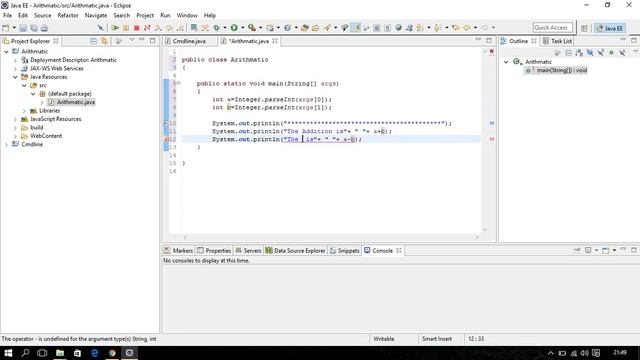Expand the Libraries node
This screenshot has height=360, width=640.
(x=24, y=111)
